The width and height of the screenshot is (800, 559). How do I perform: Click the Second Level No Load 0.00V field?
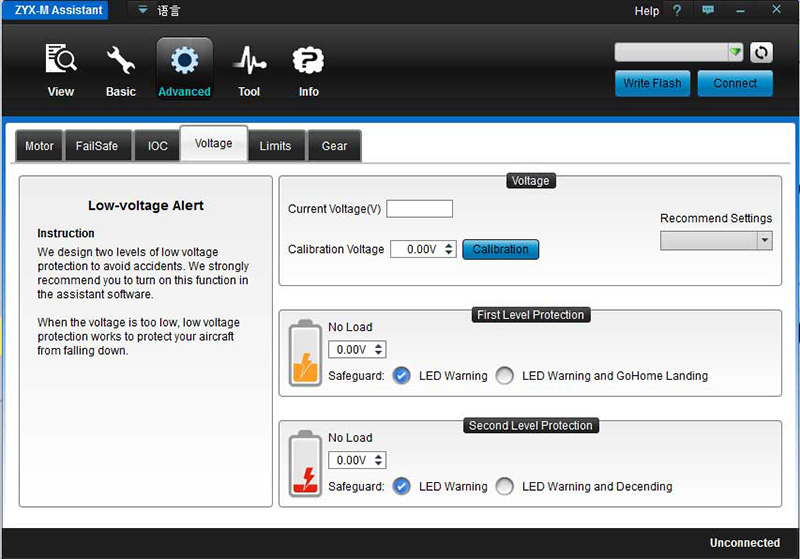point(357,460)
